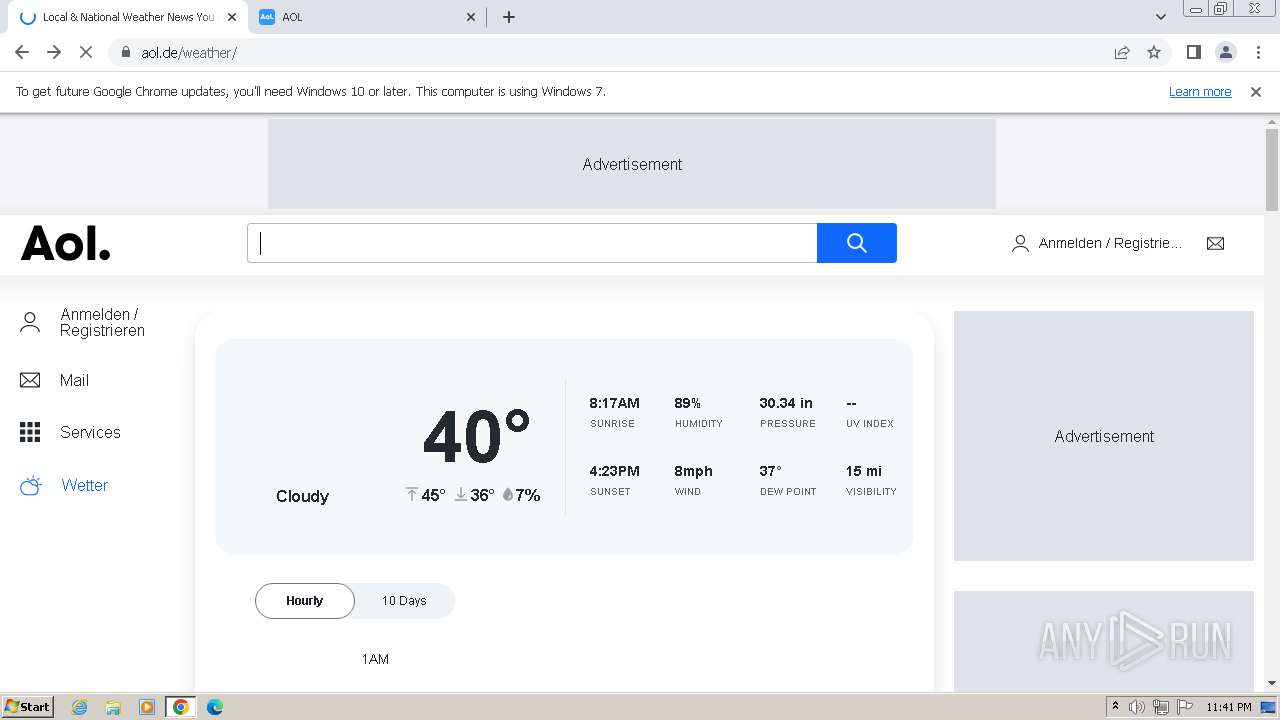This screenshot has height=720, width=1280.
Task: Stop loading the page
Action: [x=86, y=52]
